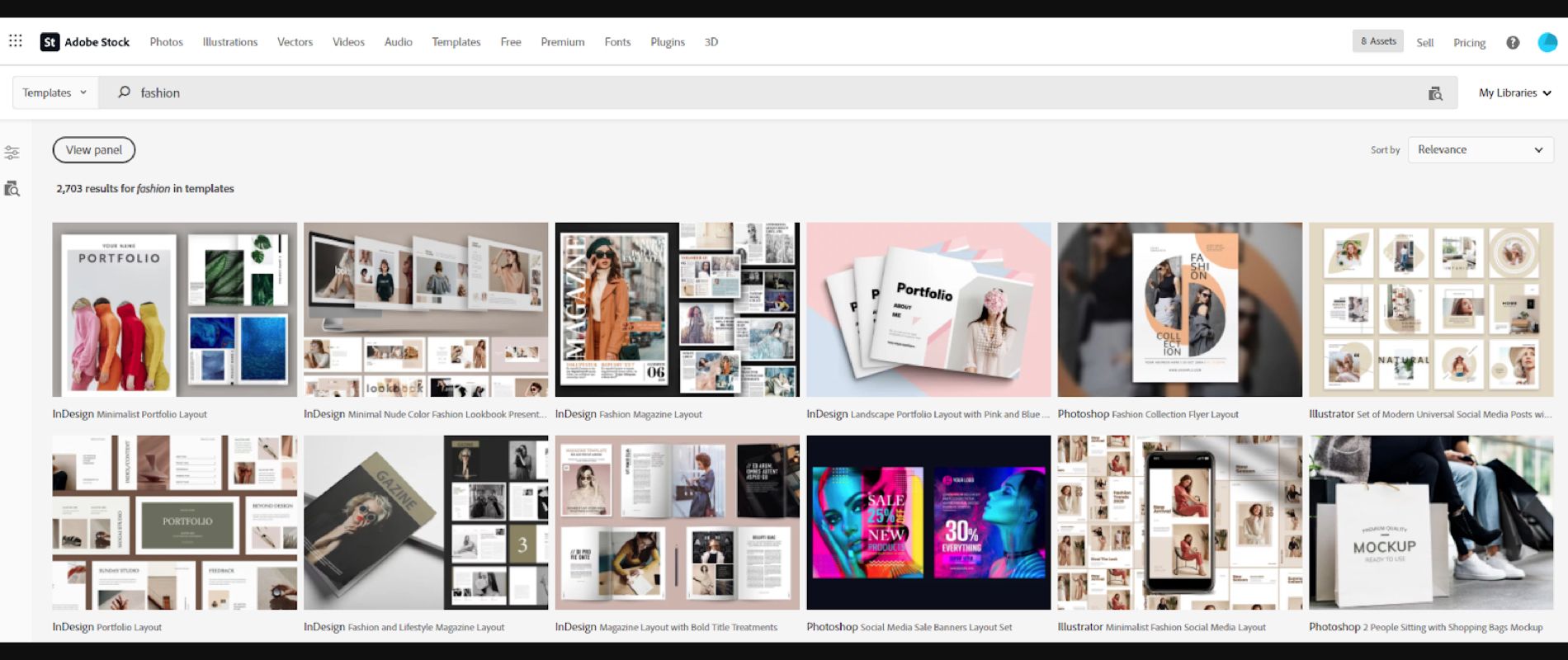Click the find similar icon in left sidebar
This screenshot has height=660, width=1568.
tap(12, 189)
